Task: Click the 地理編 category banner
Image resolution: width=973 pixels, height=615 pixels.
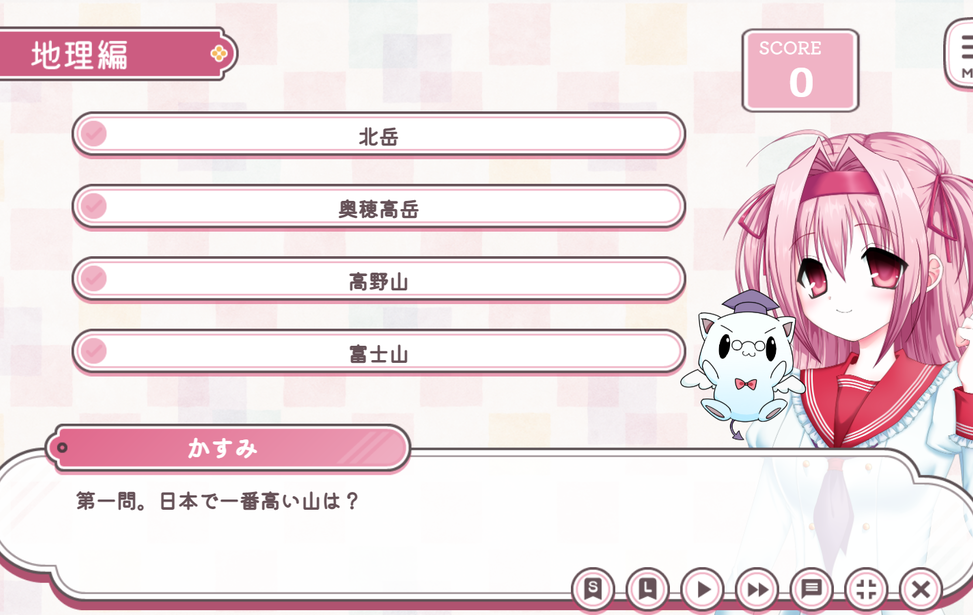Action: [118, 54]
